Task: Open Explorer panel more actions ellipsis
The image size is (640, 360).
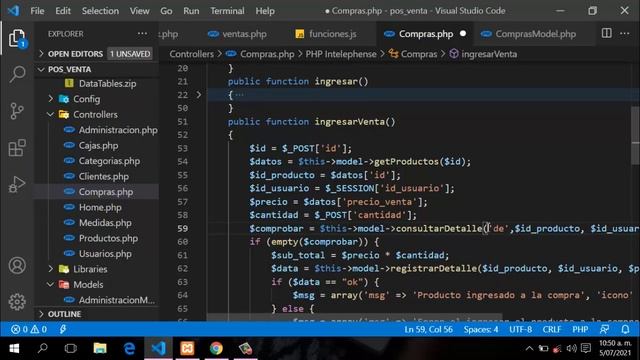Action: (142, 34)
